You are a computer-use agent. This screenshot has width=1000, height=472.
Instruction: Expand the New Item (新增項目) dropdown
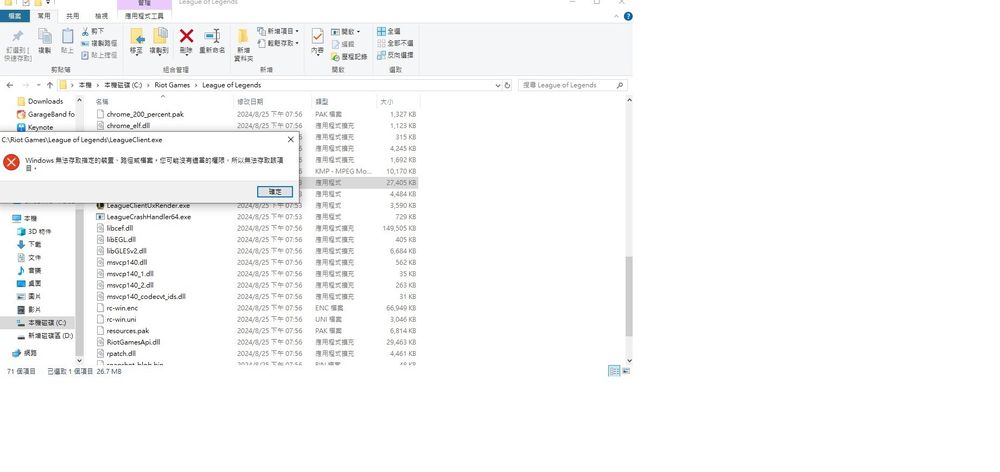coord(277,31)
